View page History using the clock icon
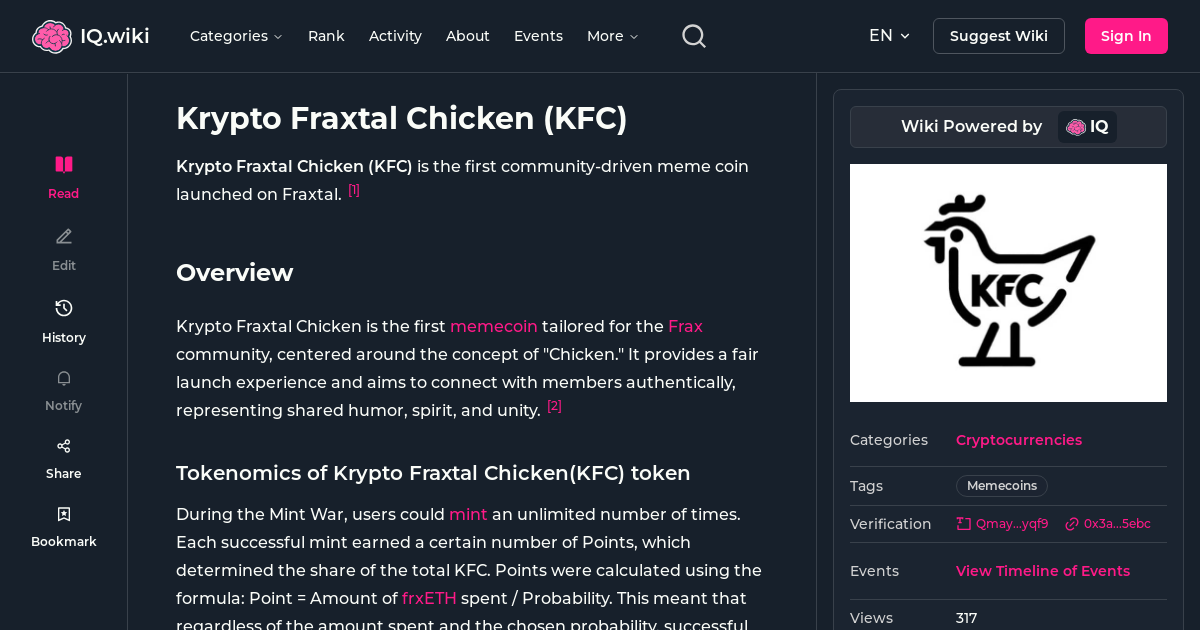The image size is (1200, 630). point(63,308)
